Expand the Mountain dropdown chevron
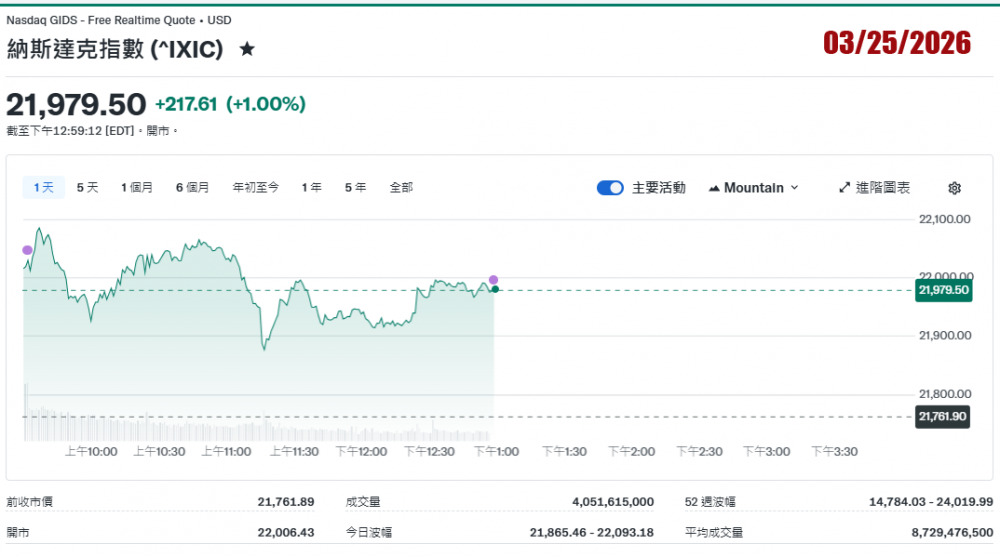This screenshot has height=557, width=1000. click(x=795, y=188)
